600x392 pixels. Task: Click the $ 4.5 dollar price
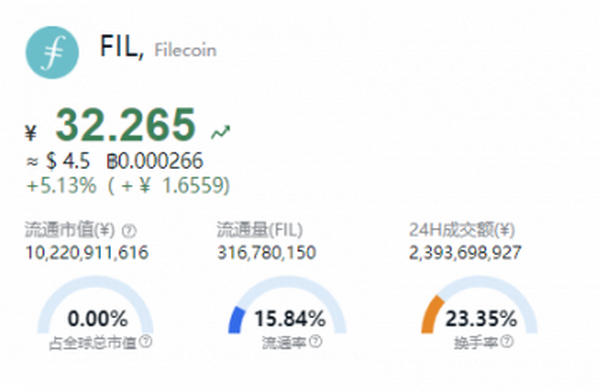pos(68,161)
